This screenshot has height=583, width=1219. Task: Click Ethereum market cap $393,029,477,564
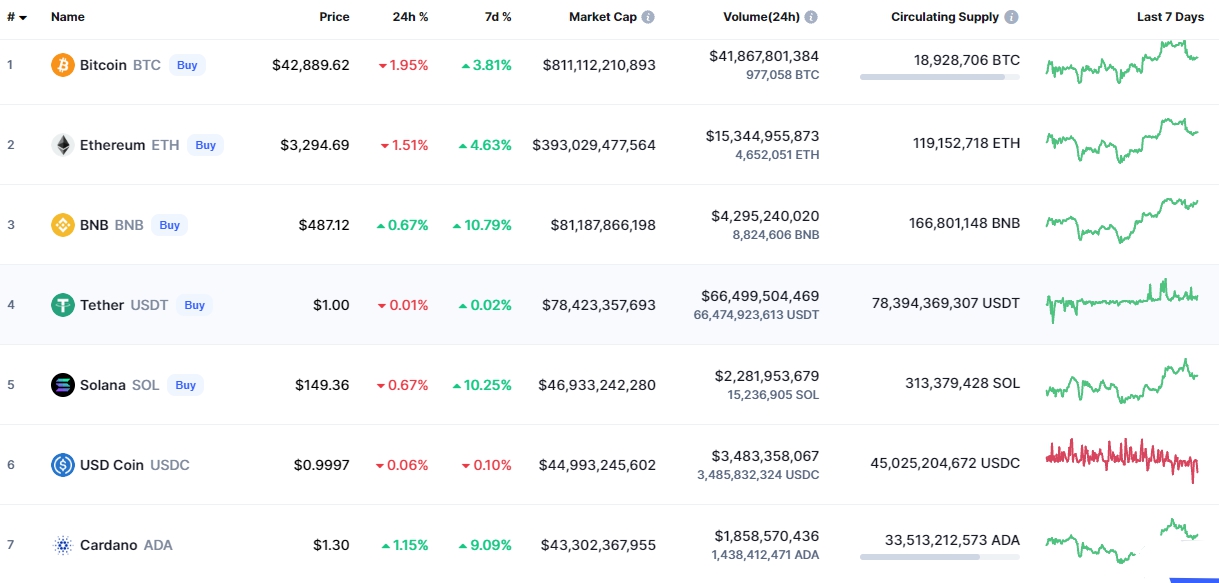[594, 145]
